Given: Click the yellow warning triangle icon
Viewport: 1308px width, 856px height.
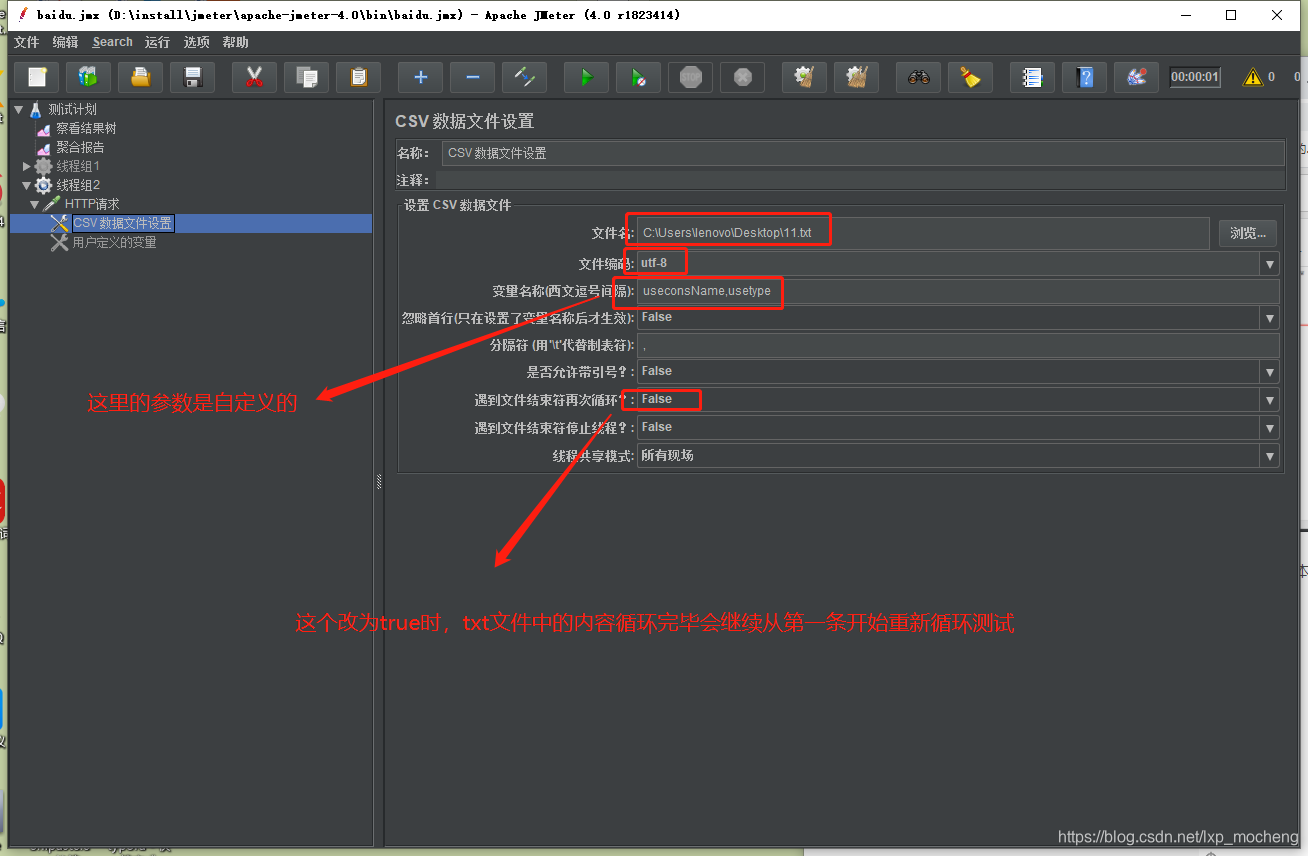Looking at the screenshot, I should point(1252,77).
